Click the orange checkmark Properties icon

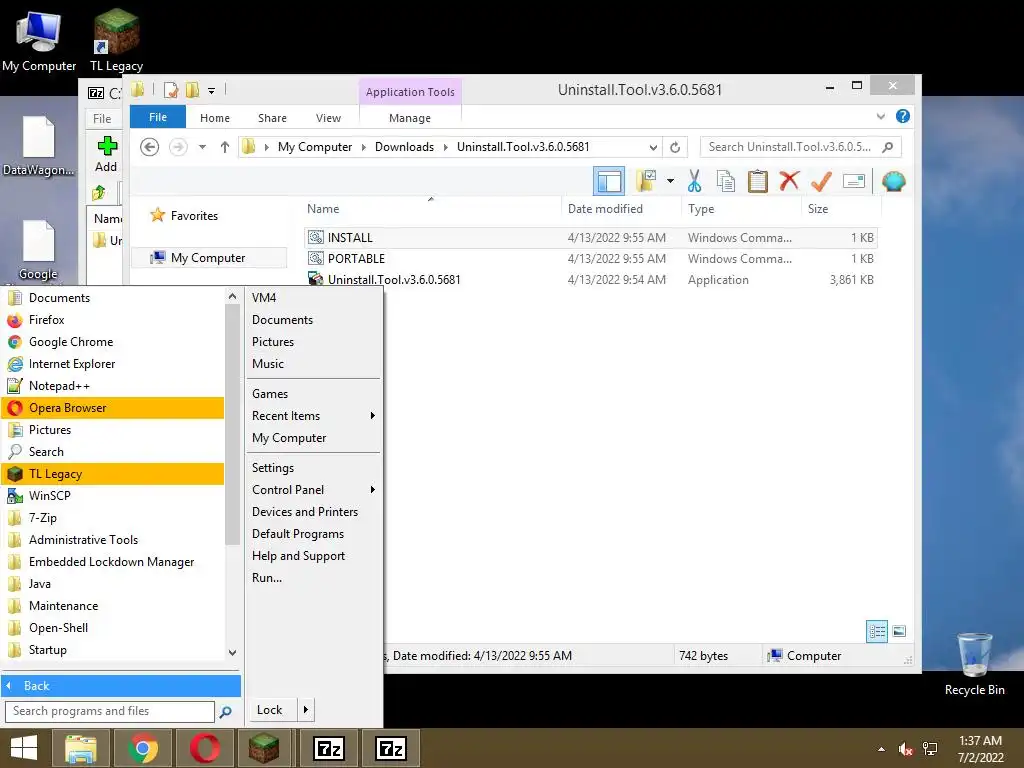coord(821,181)
